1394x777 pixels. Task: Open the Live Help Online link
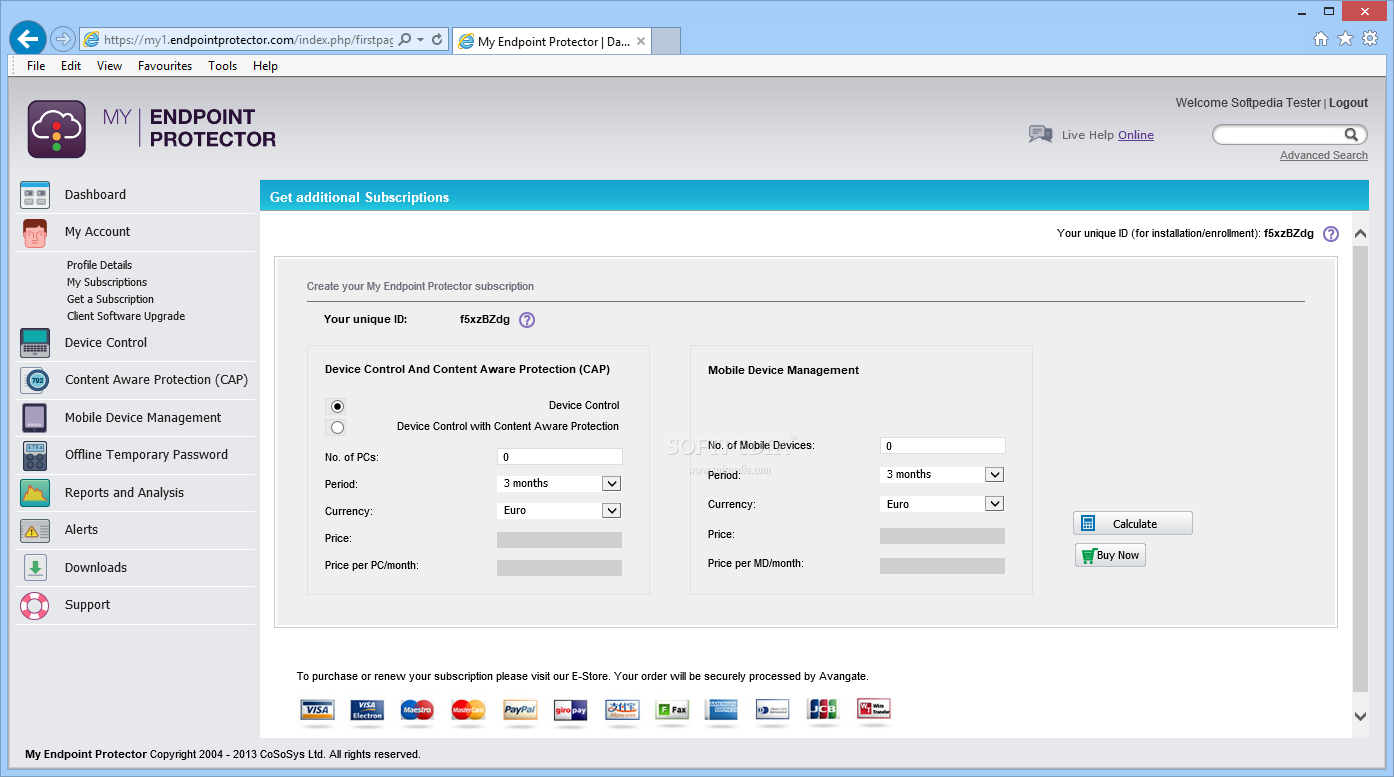point(1136,135)
